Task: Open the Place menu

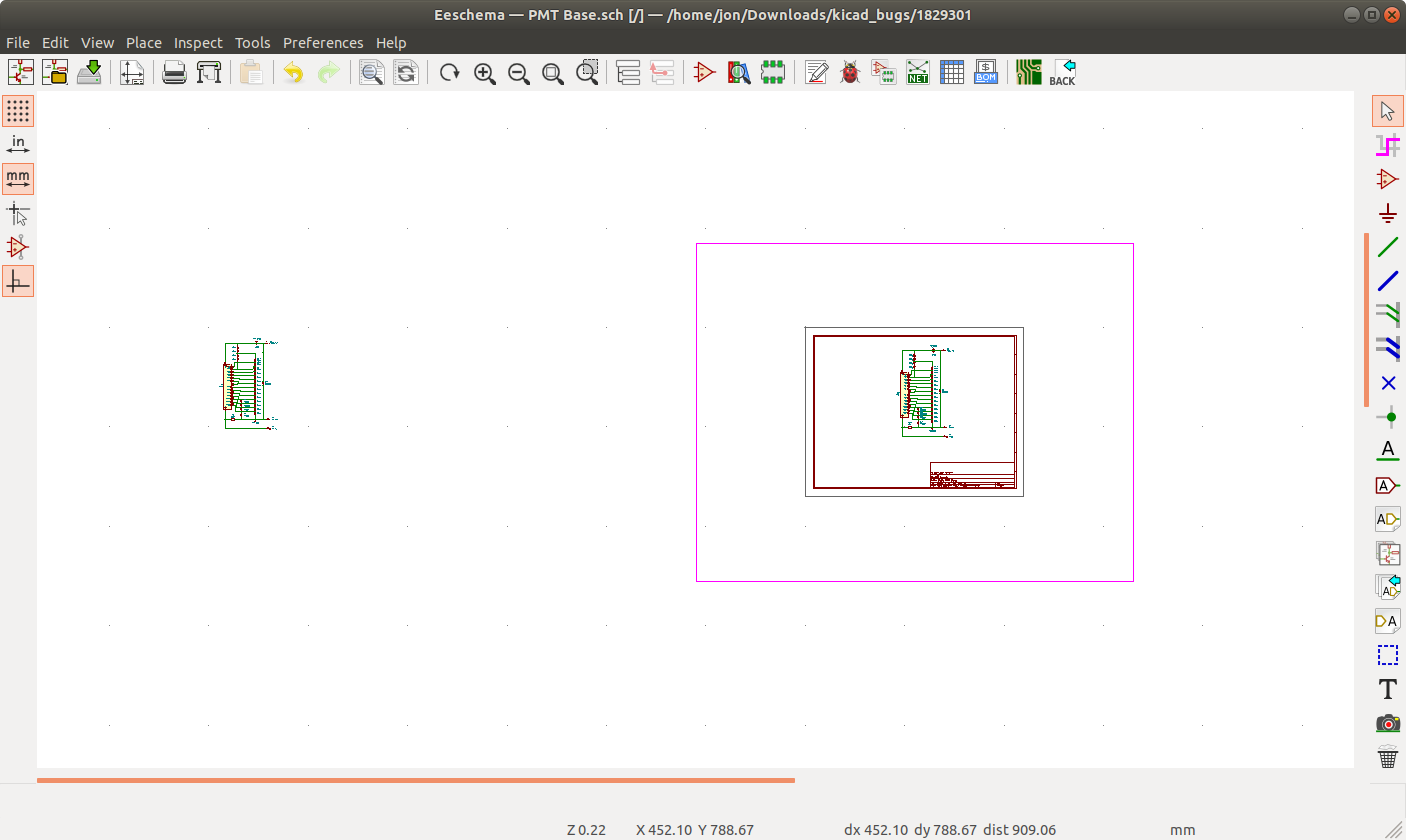Action: (144, 43)
